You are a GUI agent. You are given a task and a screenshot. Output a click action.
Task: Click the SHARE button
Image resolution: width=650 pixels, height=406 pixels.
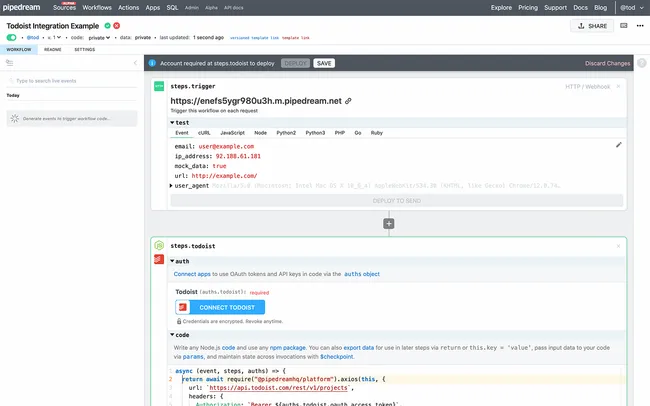click(592, 26)
